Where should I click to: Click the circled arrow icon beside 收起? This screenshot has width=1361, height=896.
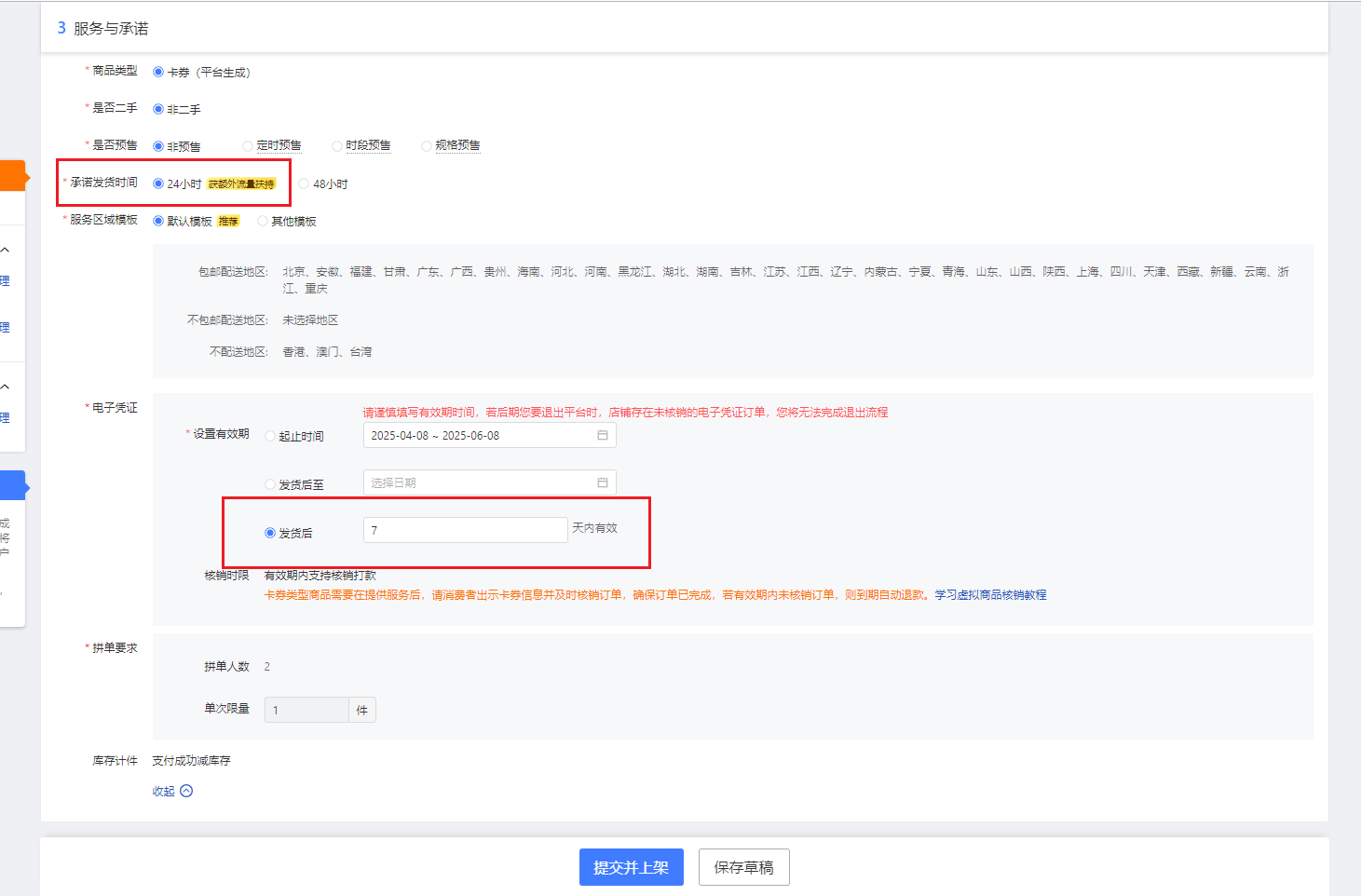(x=186, y=791)
